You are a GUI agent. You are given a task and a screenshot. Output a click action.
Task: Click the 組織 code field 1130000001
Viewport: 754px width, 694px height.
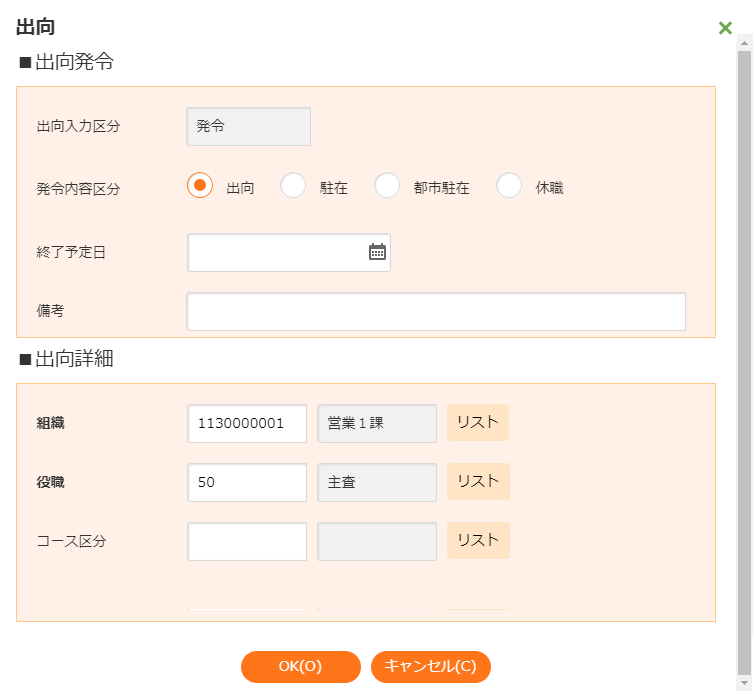point(247,423)
